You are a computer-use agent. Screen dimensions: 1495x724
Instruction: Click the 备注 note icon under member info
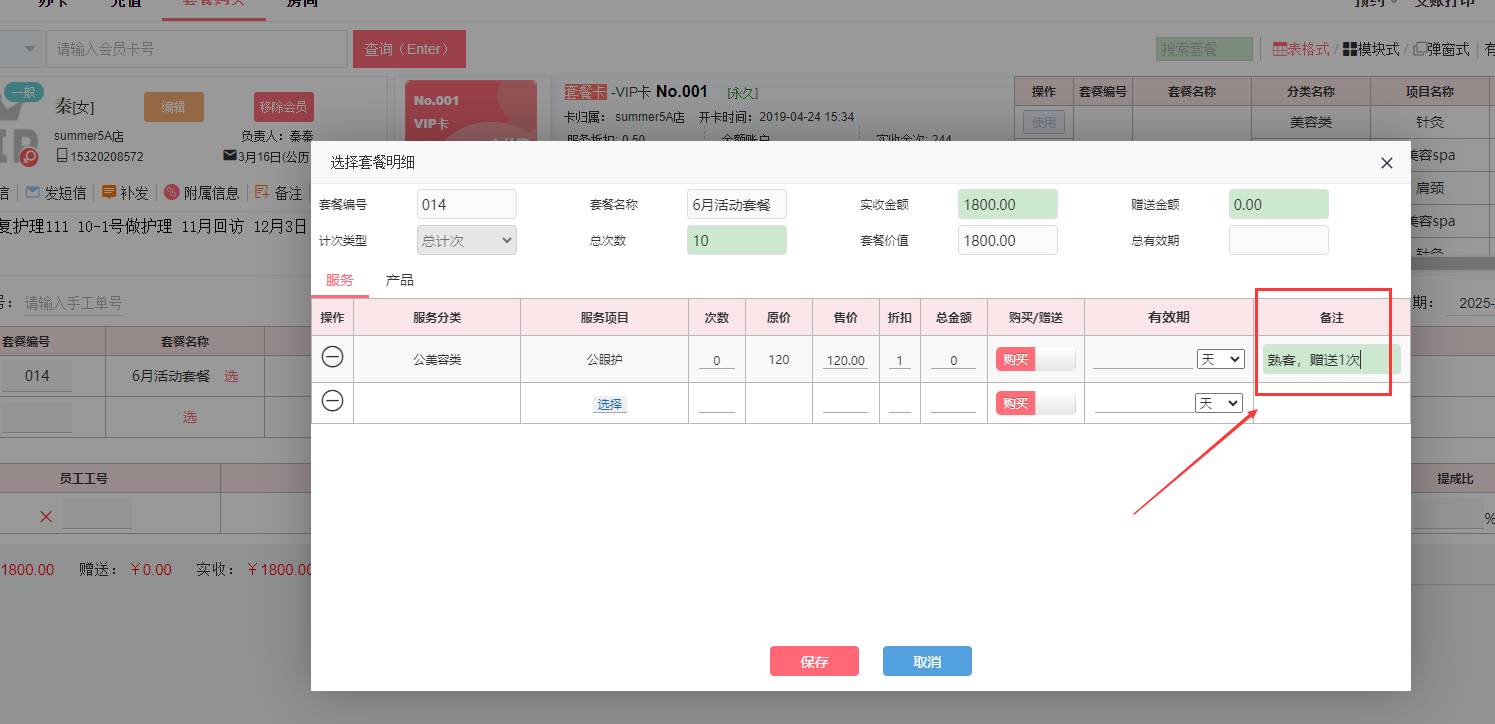(x=262, y=192)
